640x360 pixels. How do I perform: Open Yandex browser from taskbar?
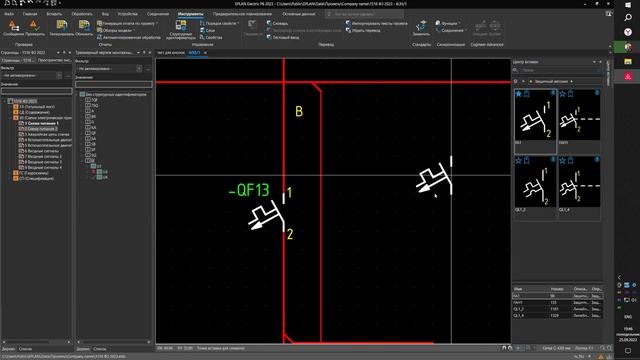628,32
